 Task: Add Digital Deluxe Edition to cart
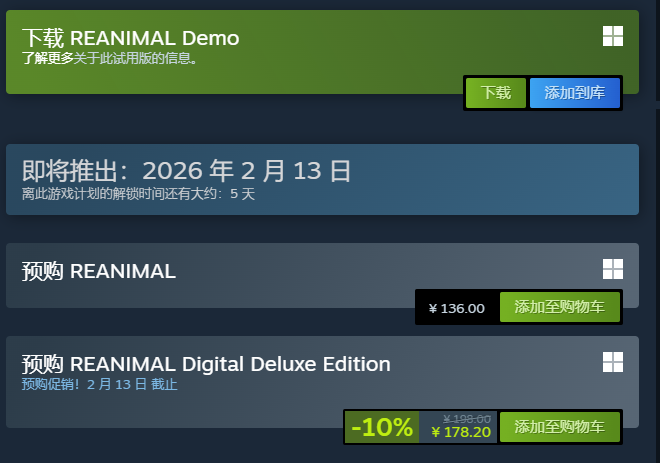(x=559, y=427)
